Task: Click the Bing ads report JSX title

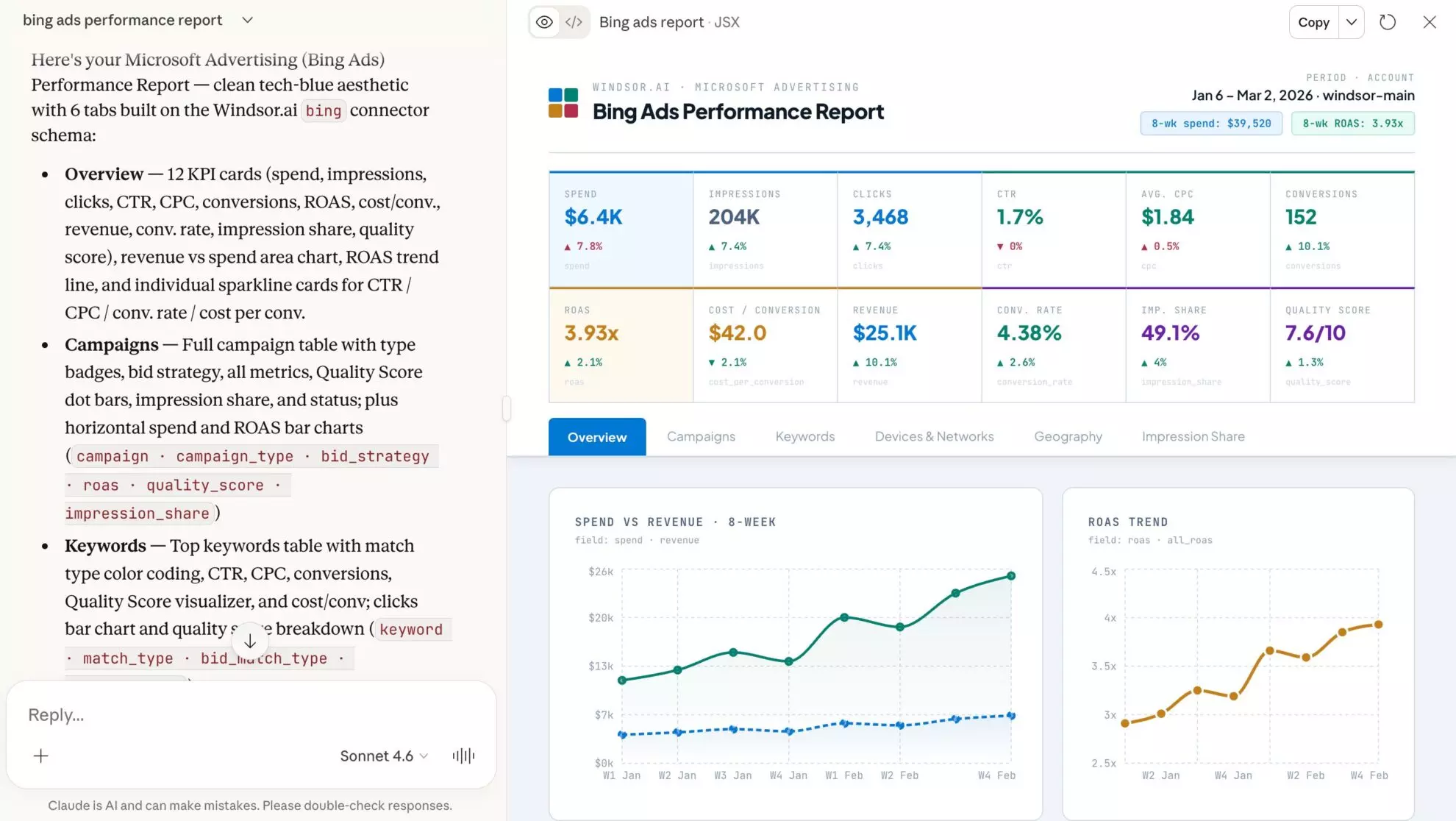Action: pos(669,22)
